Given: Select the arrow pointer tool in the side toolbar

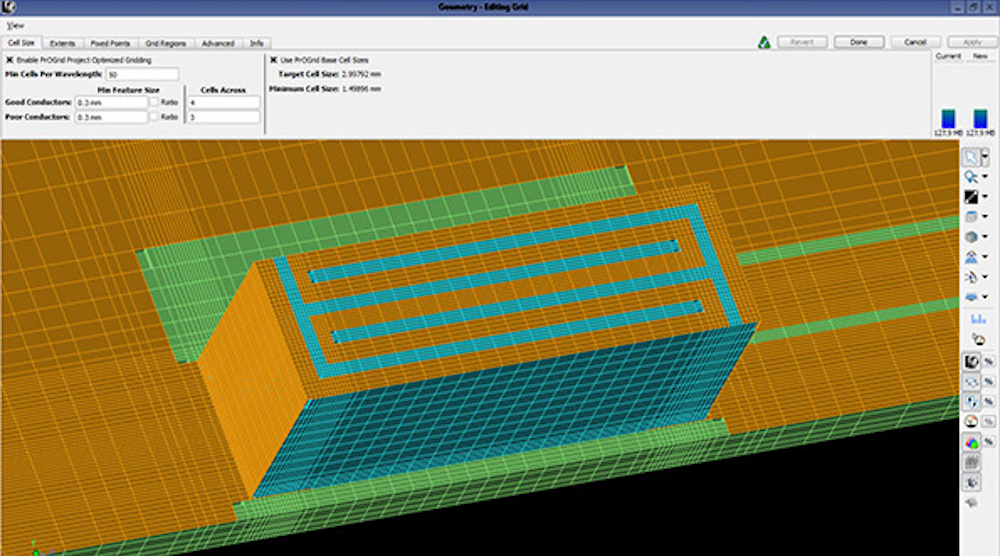Looking at the screenshot, I should [x=971, y=157].
